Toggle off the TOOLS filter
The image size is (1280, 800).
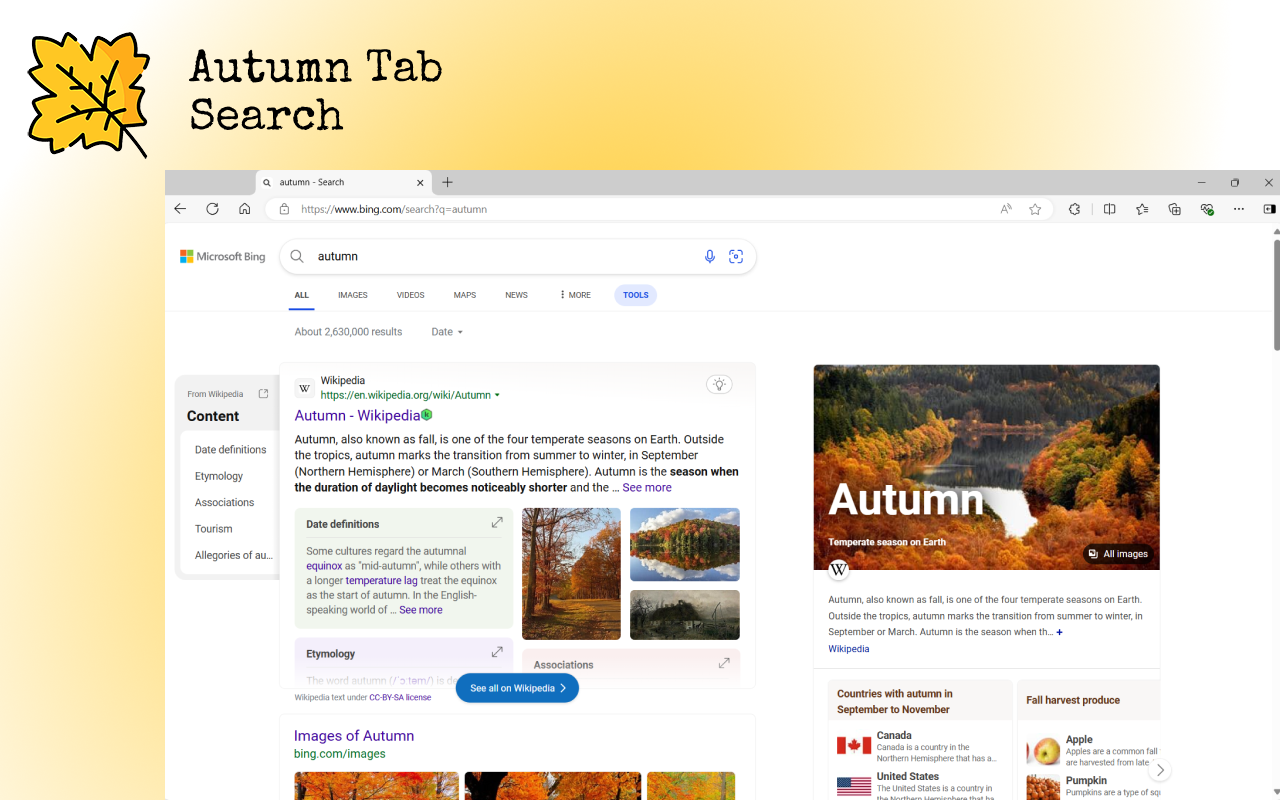point(635,294)
